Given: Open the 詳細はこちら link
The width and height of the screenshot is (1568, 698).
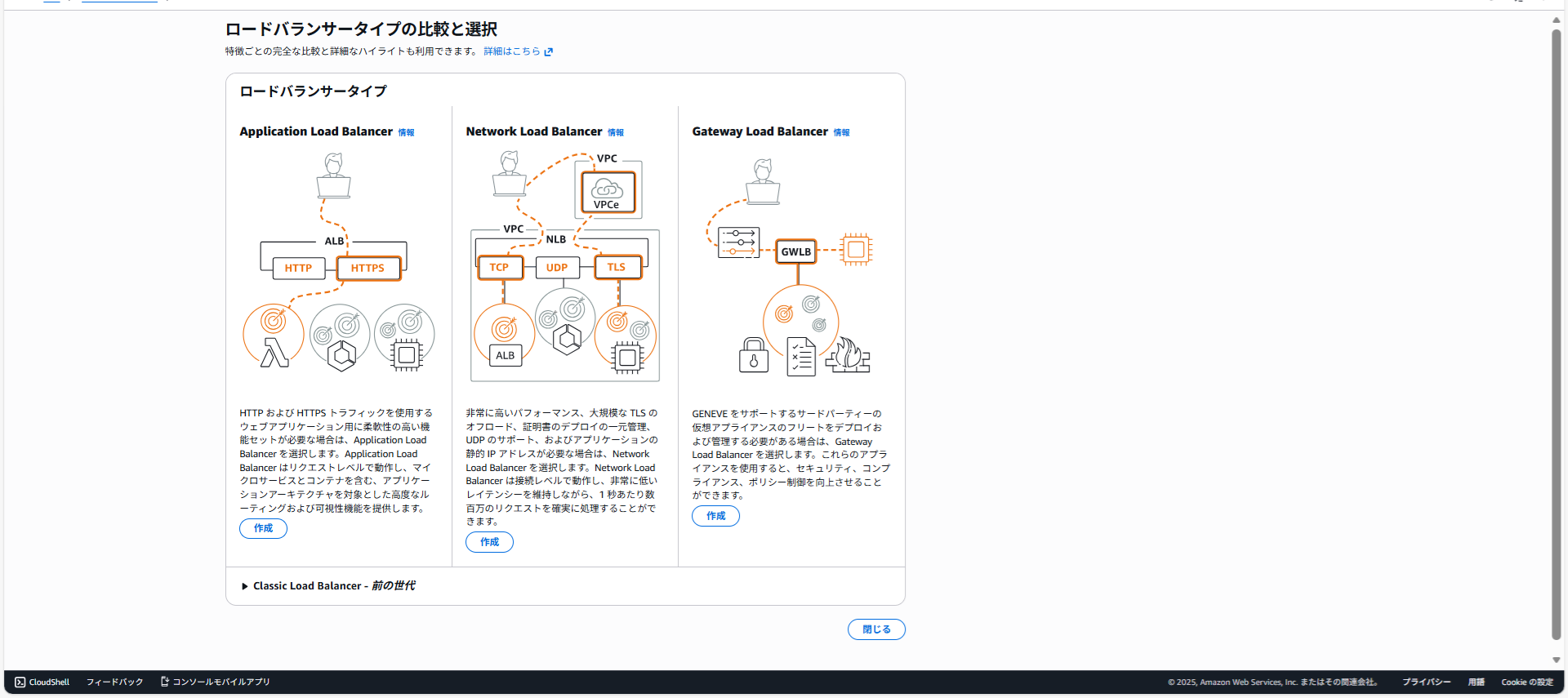Looking at the screenshot, I should [512, 51].
